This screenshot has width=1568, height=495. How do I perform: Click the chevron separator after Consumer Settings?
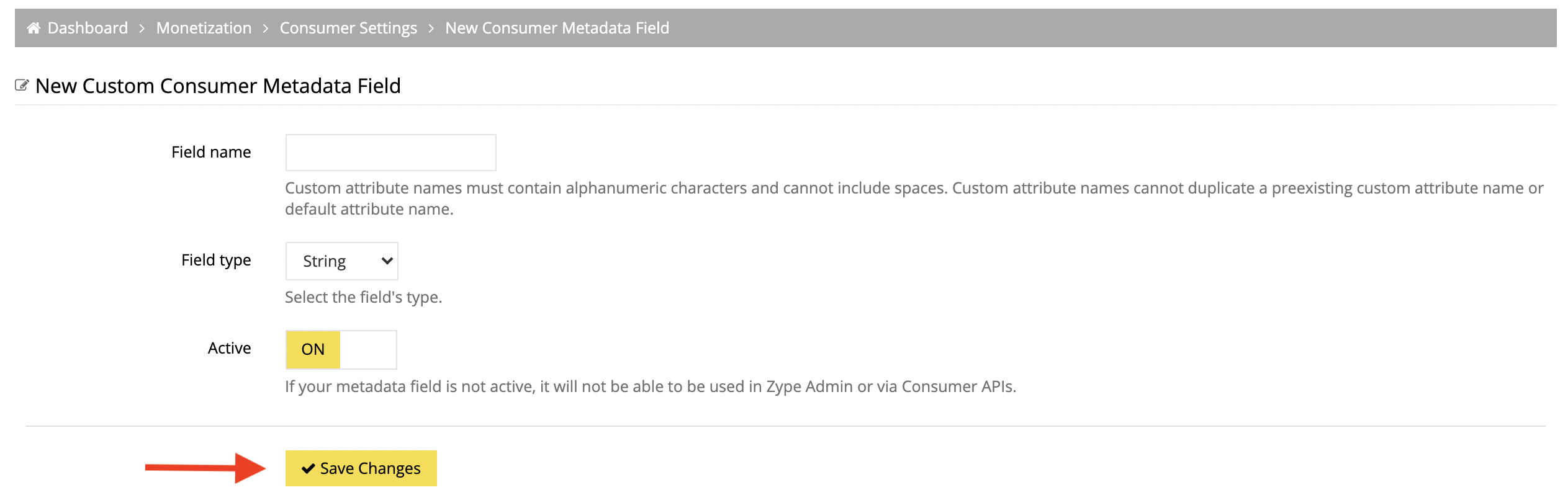431,29
